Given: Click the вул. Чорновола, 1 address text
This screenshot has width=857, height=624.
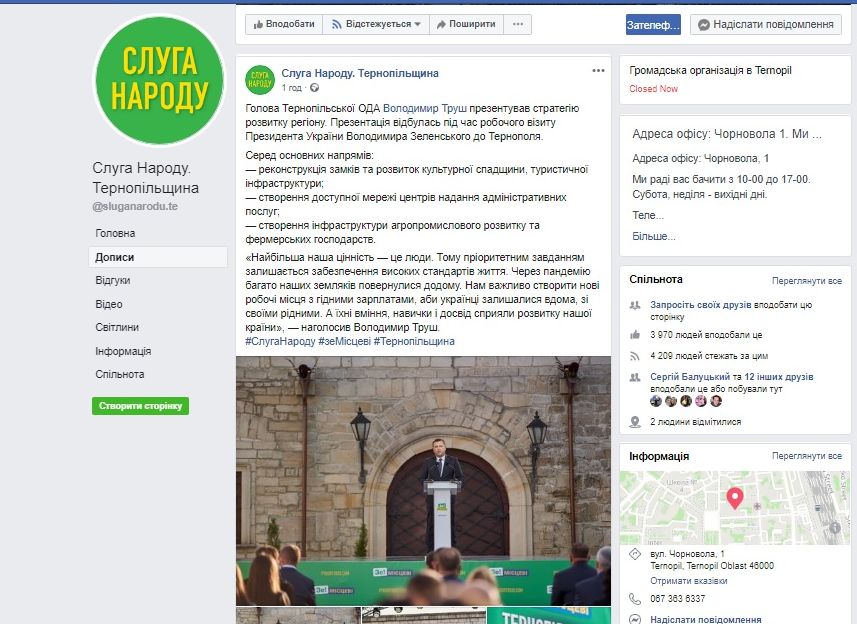Looking at the screenshot, I should point(687,554).
